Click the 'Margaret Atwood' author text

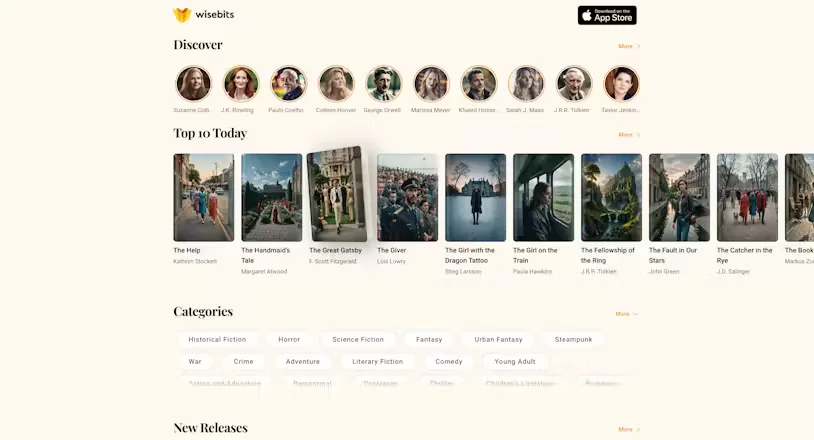(x=264, y=272)
